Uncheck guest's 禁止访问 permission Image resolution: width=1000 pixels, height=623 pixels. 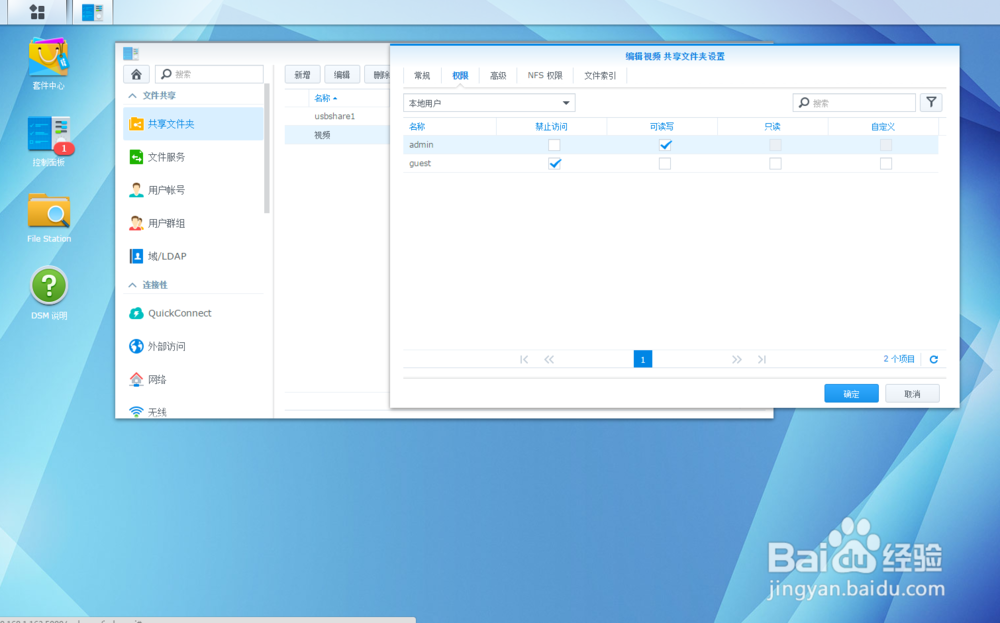click(554, 163)
